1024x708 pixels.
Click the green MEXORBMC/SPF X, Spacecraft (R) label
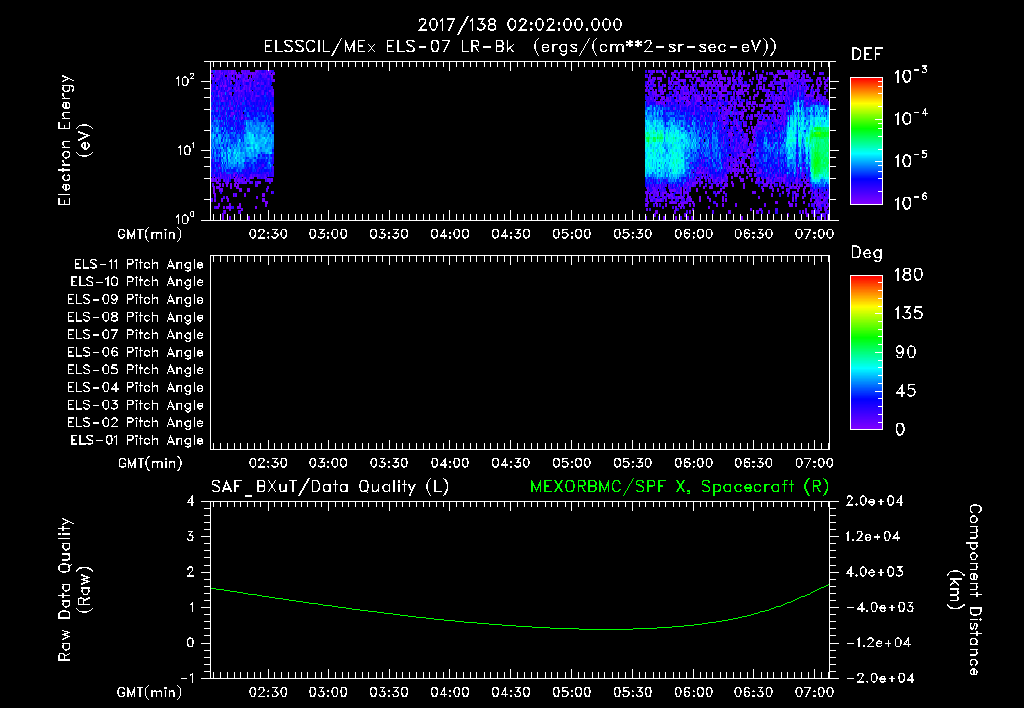click(x=679, y=487)
